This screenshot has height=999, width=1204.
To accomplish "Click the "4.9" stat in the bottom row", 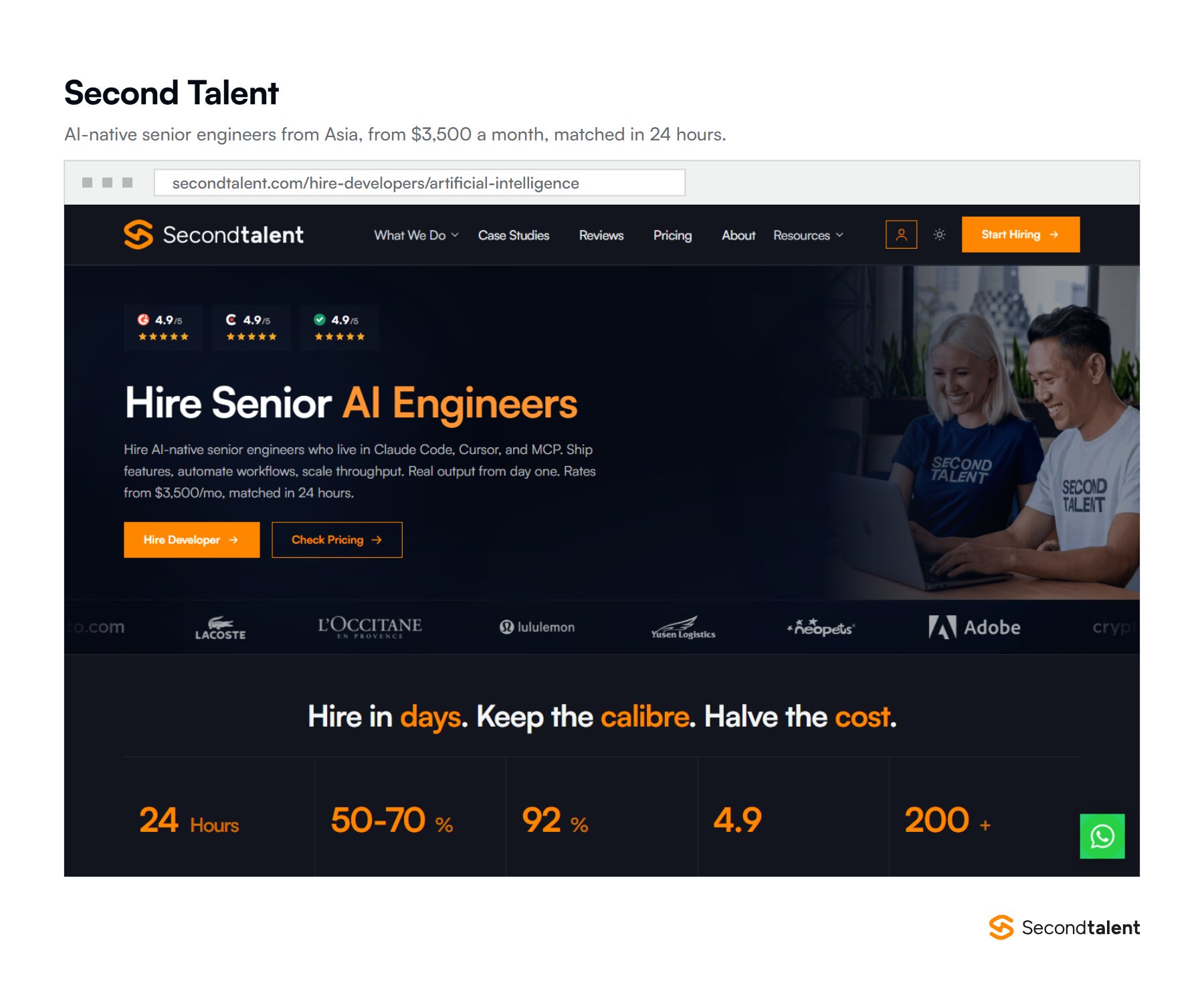I will click(x=738, y=820).
